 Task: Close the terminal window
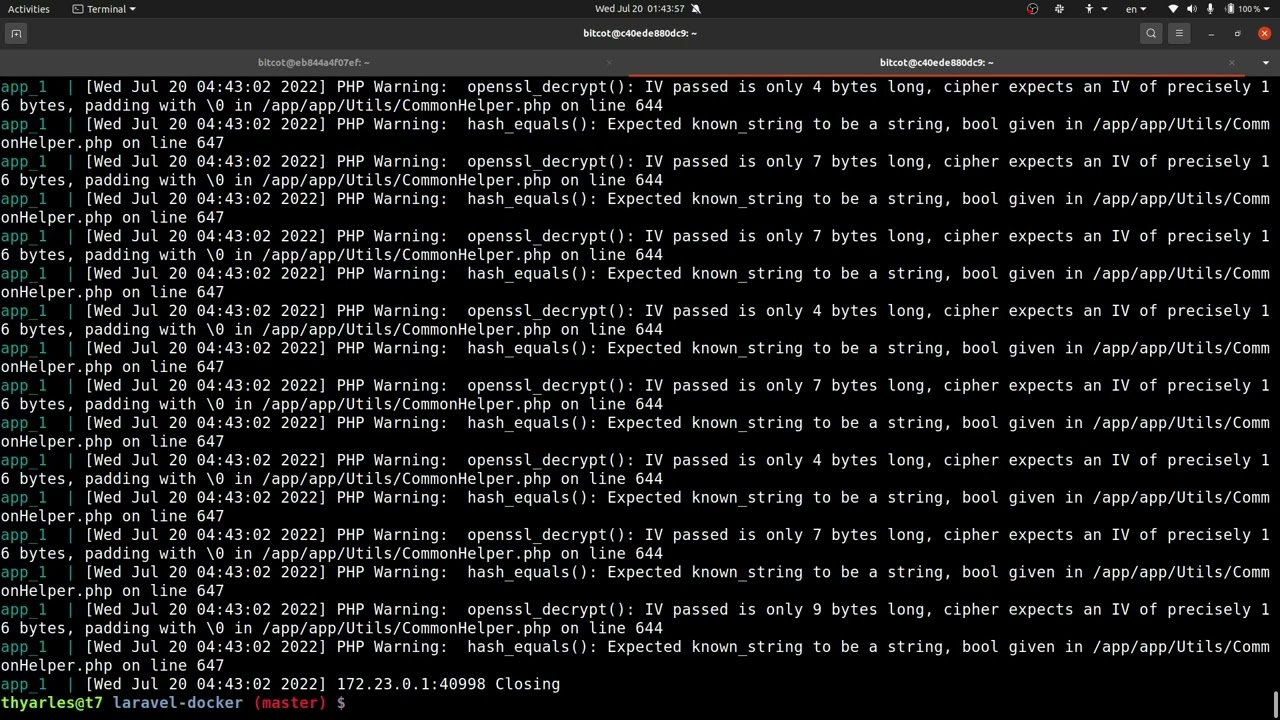[x=1264, y=33]
